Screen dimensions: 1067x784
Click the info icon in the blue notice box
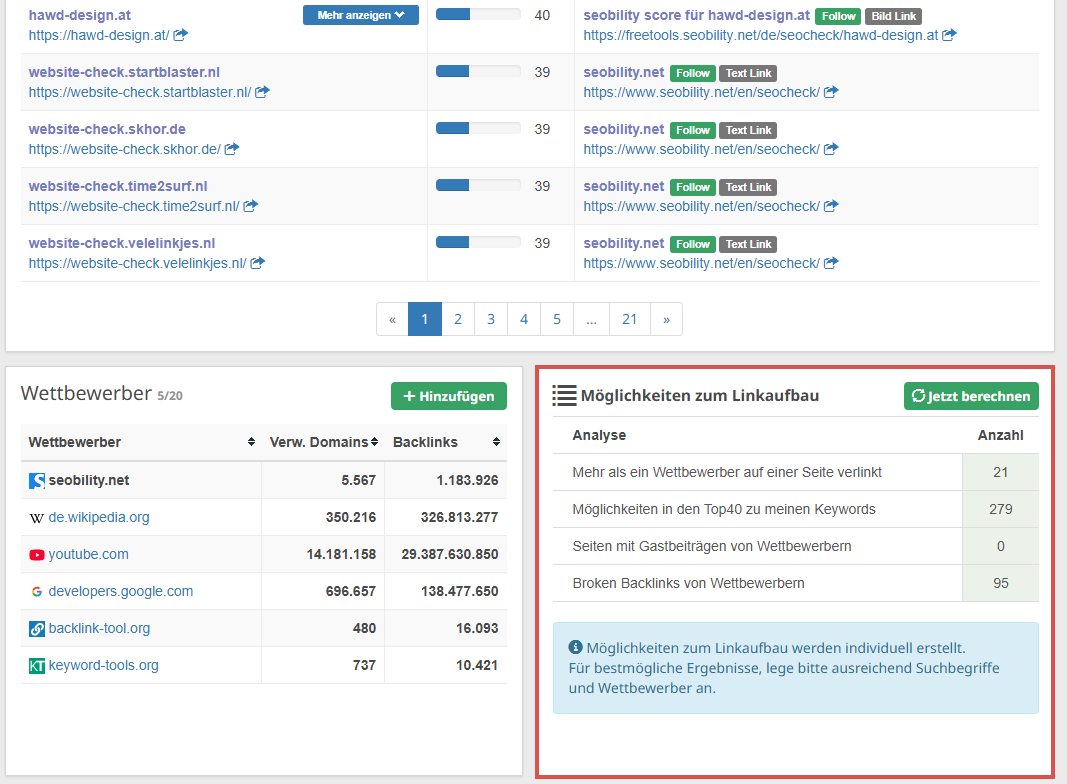576,647
